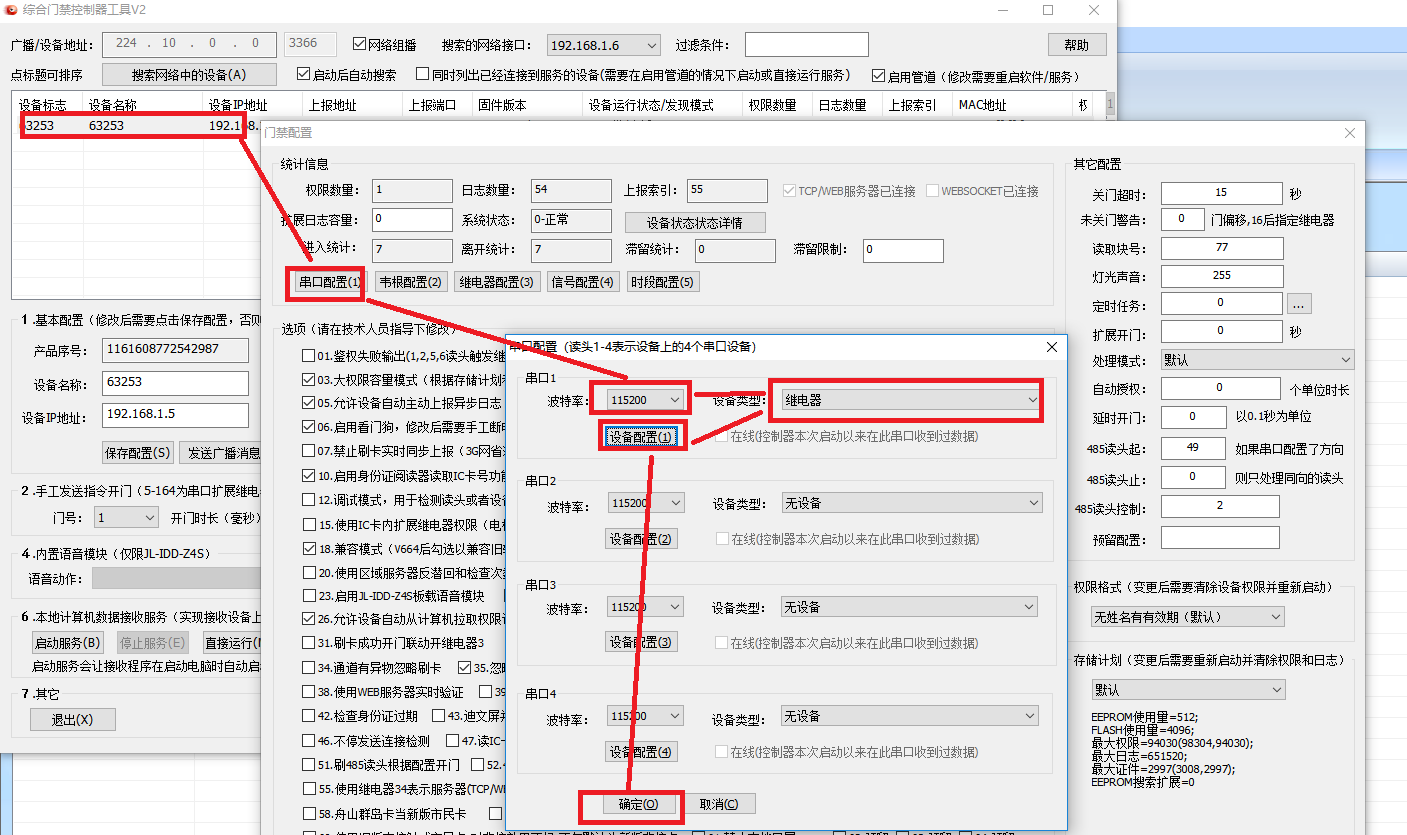Click 设备配置(3) for 串口3
1407x835 pixels.
point(642,642)
